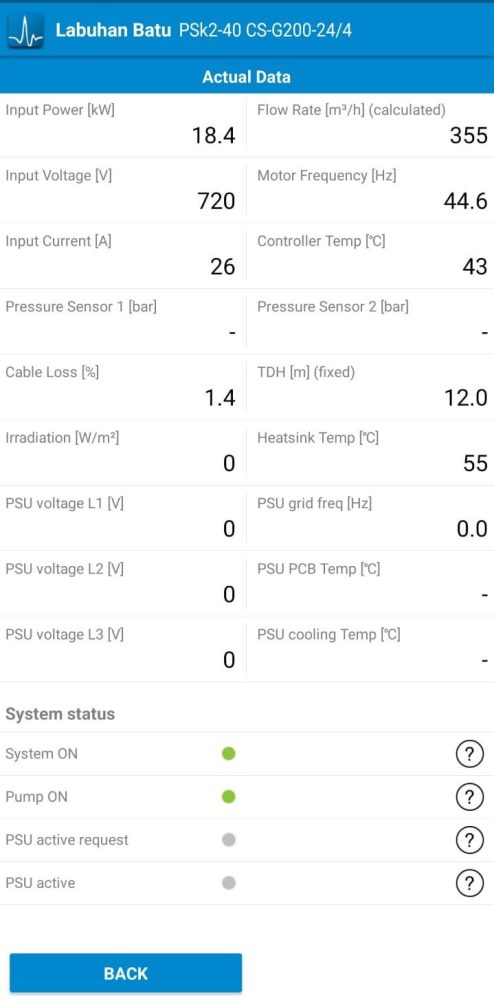Open help icon for PSU active
Viewport: 494px width, 1000px height.
coord(469,883)
